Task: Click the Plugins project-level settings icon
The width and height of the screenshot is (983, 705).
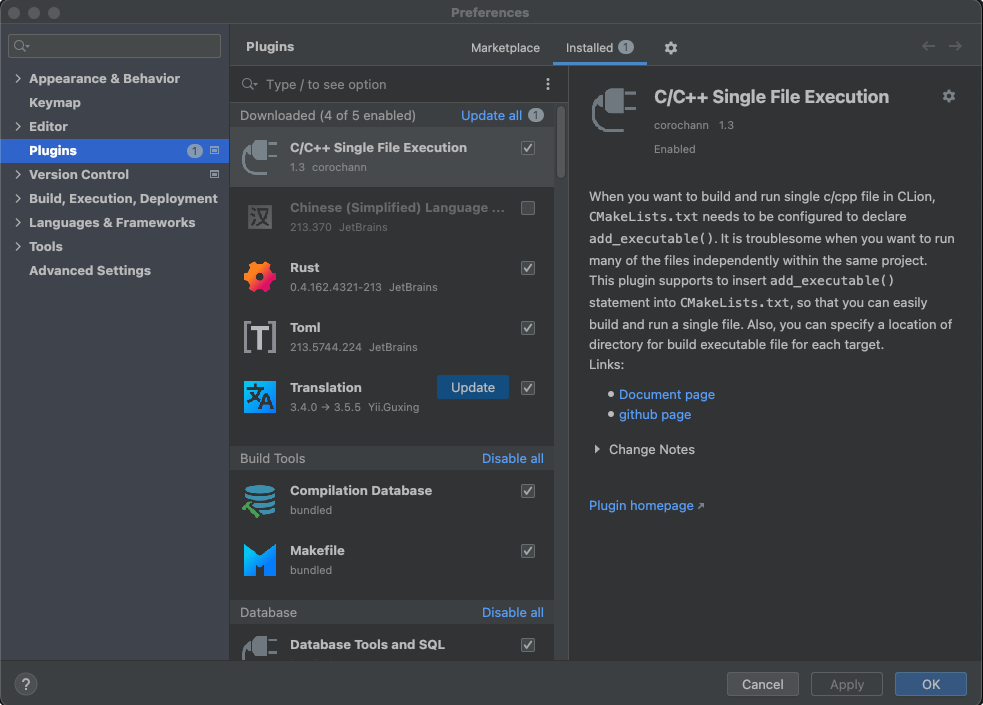Action: click(214, 150)
